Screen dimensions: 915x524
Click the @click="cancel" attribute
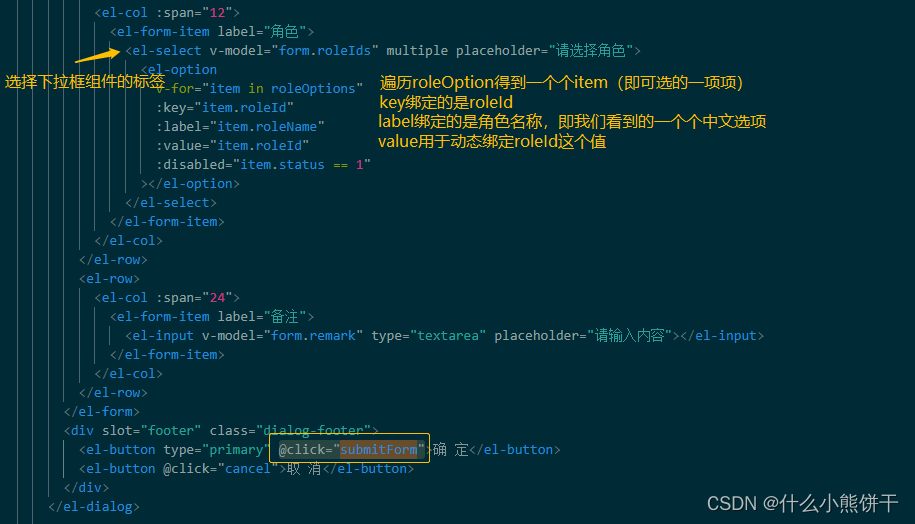tap(221, 469)
